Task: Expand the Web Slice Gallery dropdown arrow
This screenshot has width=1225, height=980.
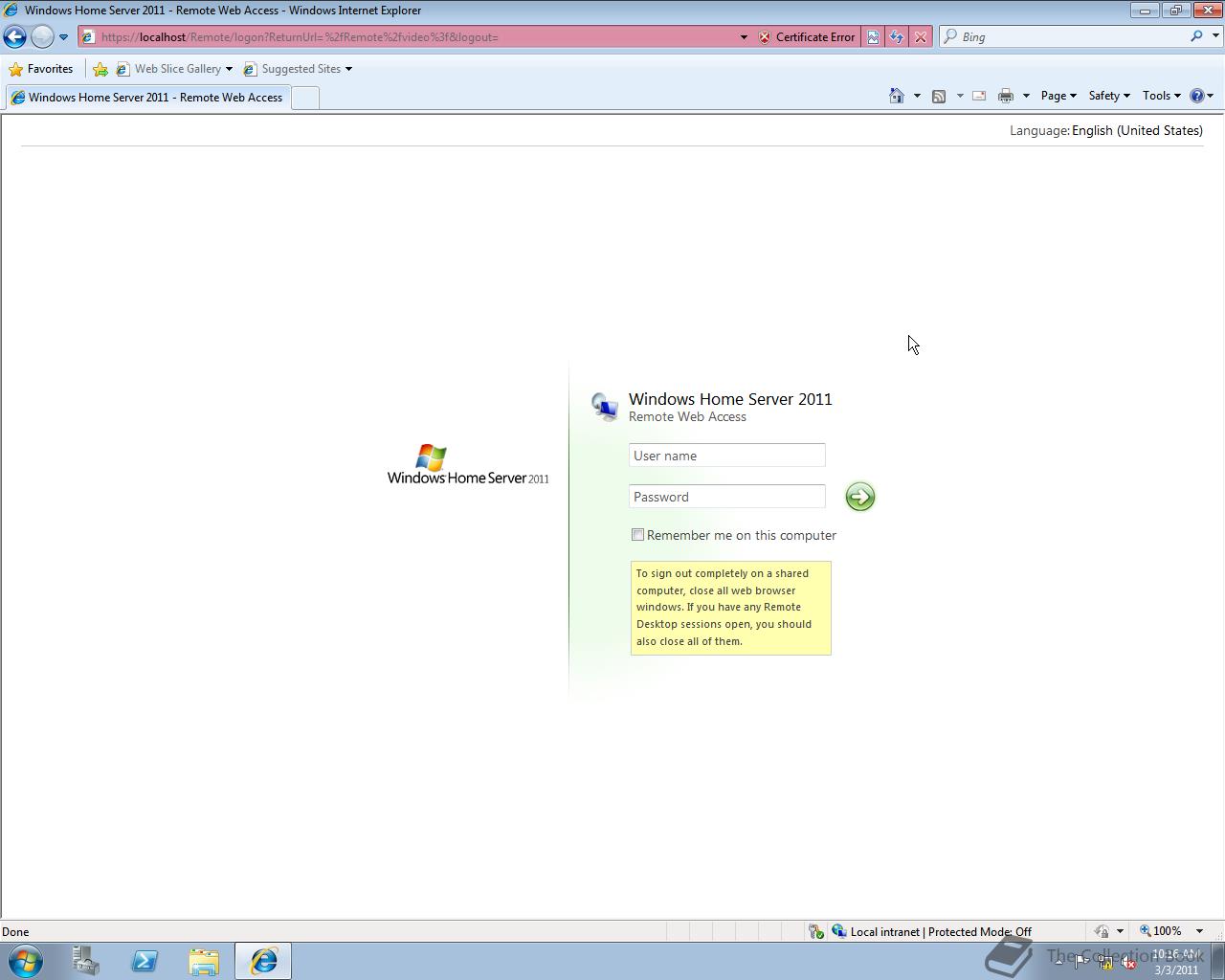Action: coord(229,69)
